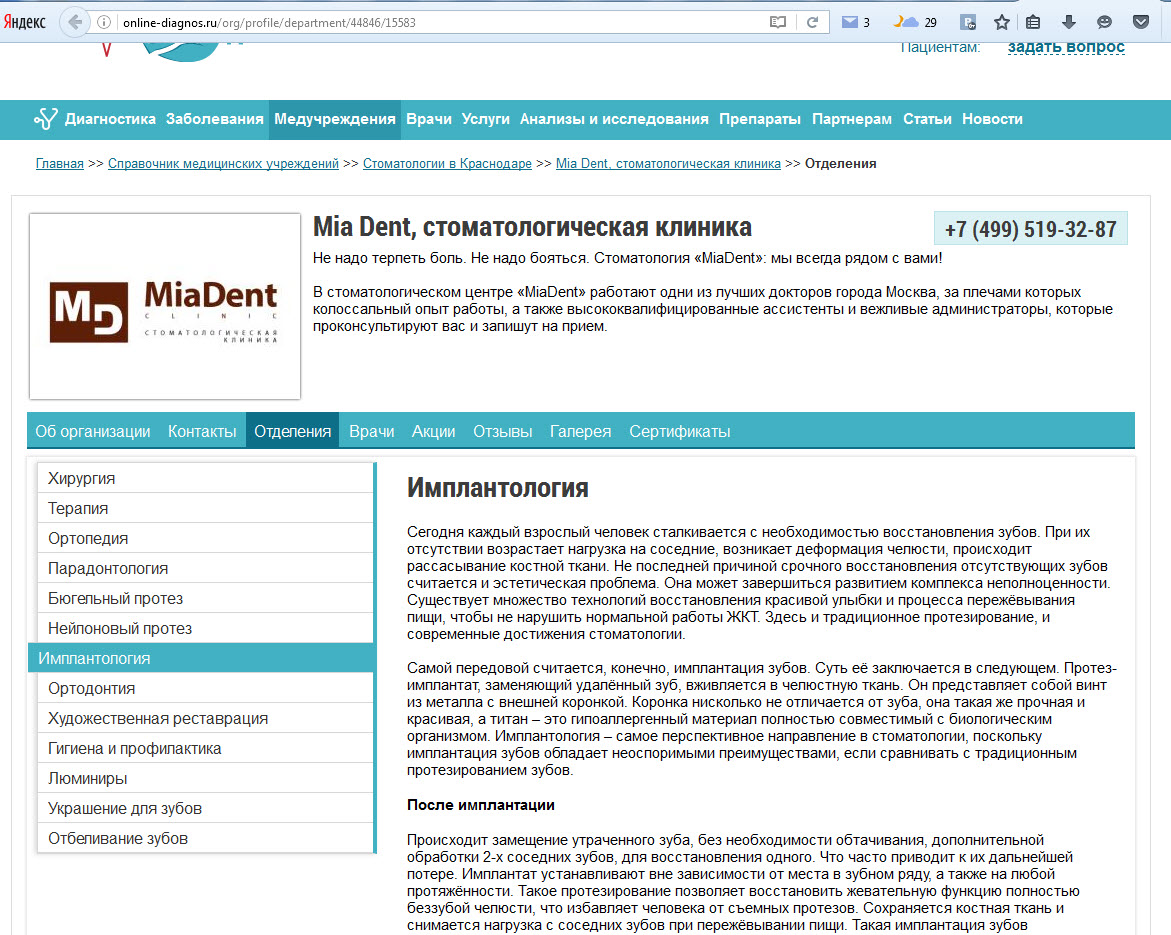The height and width of the screenshot is (935, 1171).
Task: Switch to Акции tab
Action: tap(433, 431)
